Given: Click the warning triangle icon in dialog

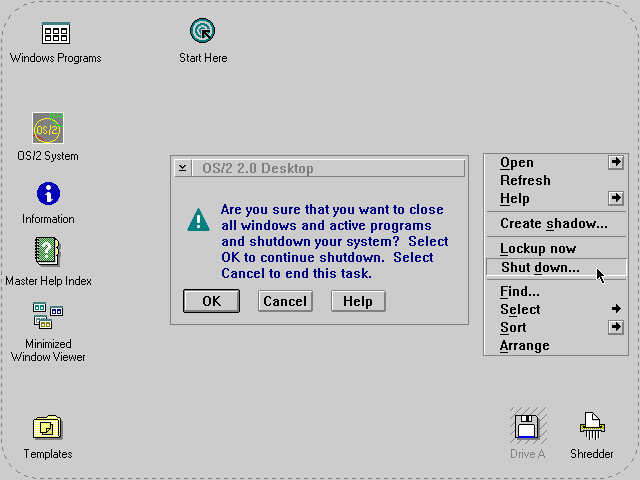Looking at the screenshot, I should (198, 220).
